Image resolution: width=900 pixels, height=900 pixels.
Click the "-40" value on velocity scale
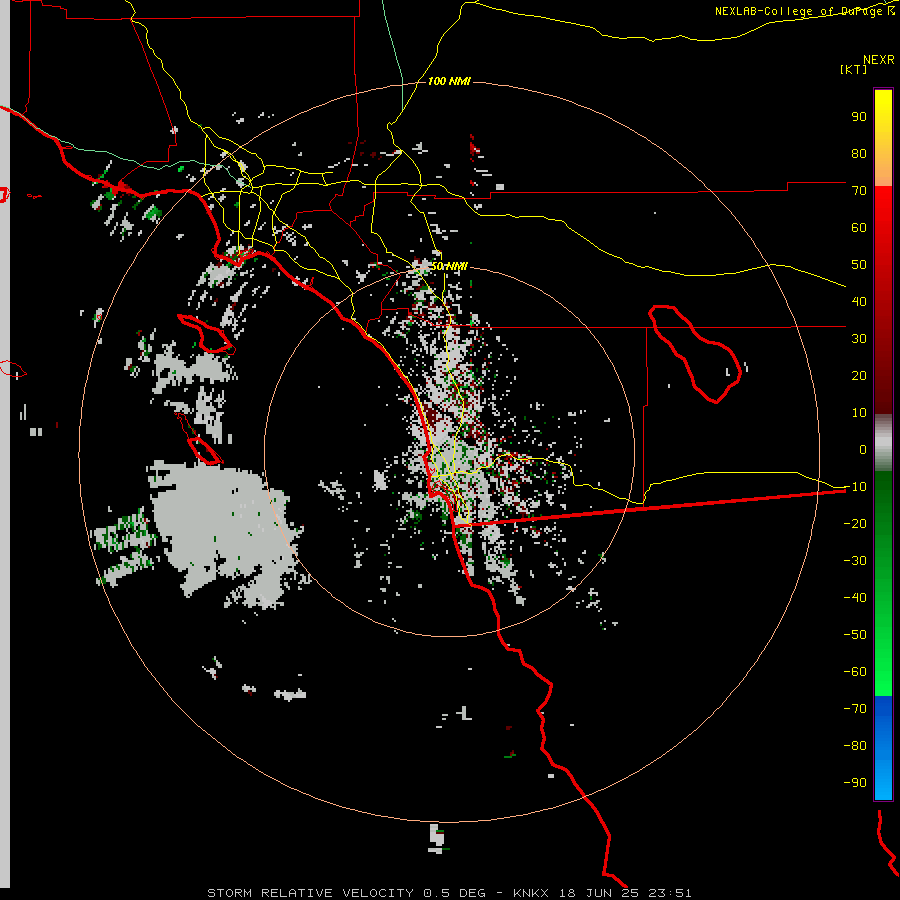855,598
